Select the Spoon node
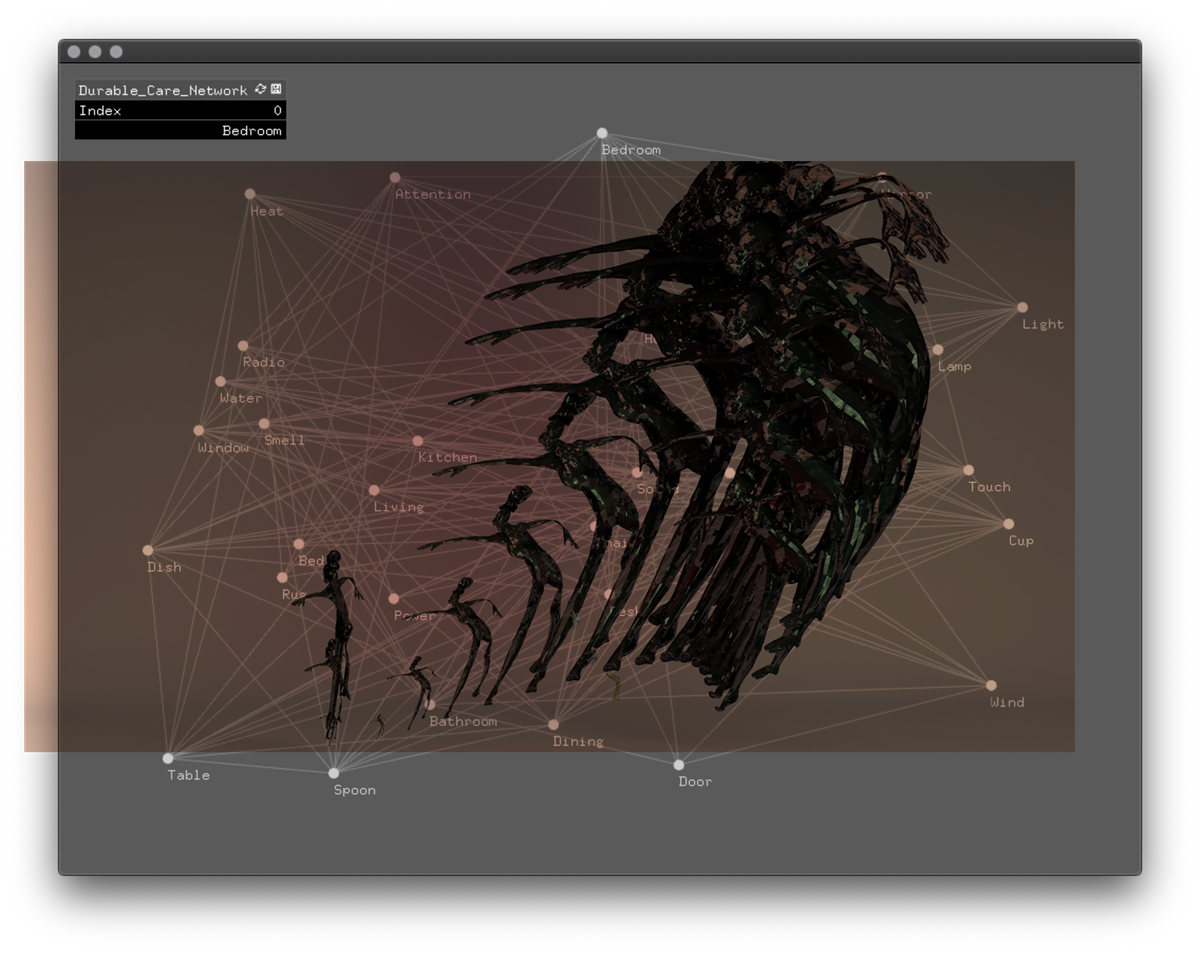Image resolution: width=1200 pixels, height=953 pixels. click(x=333, y=772)
